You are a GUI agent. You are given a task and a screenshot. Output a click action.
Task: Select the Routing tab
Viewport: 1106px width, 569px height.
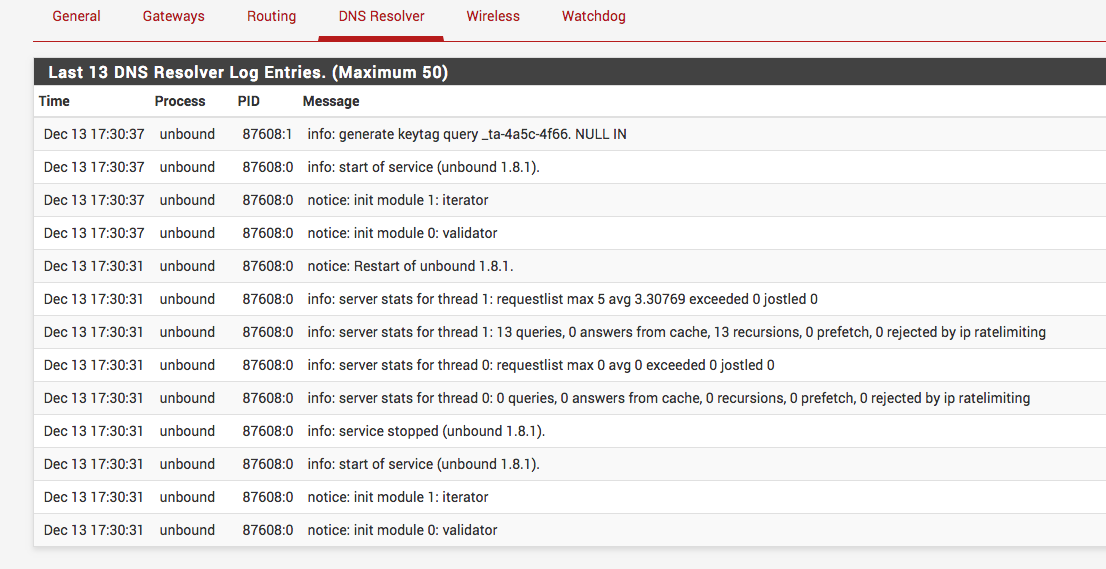coord(271,16)
